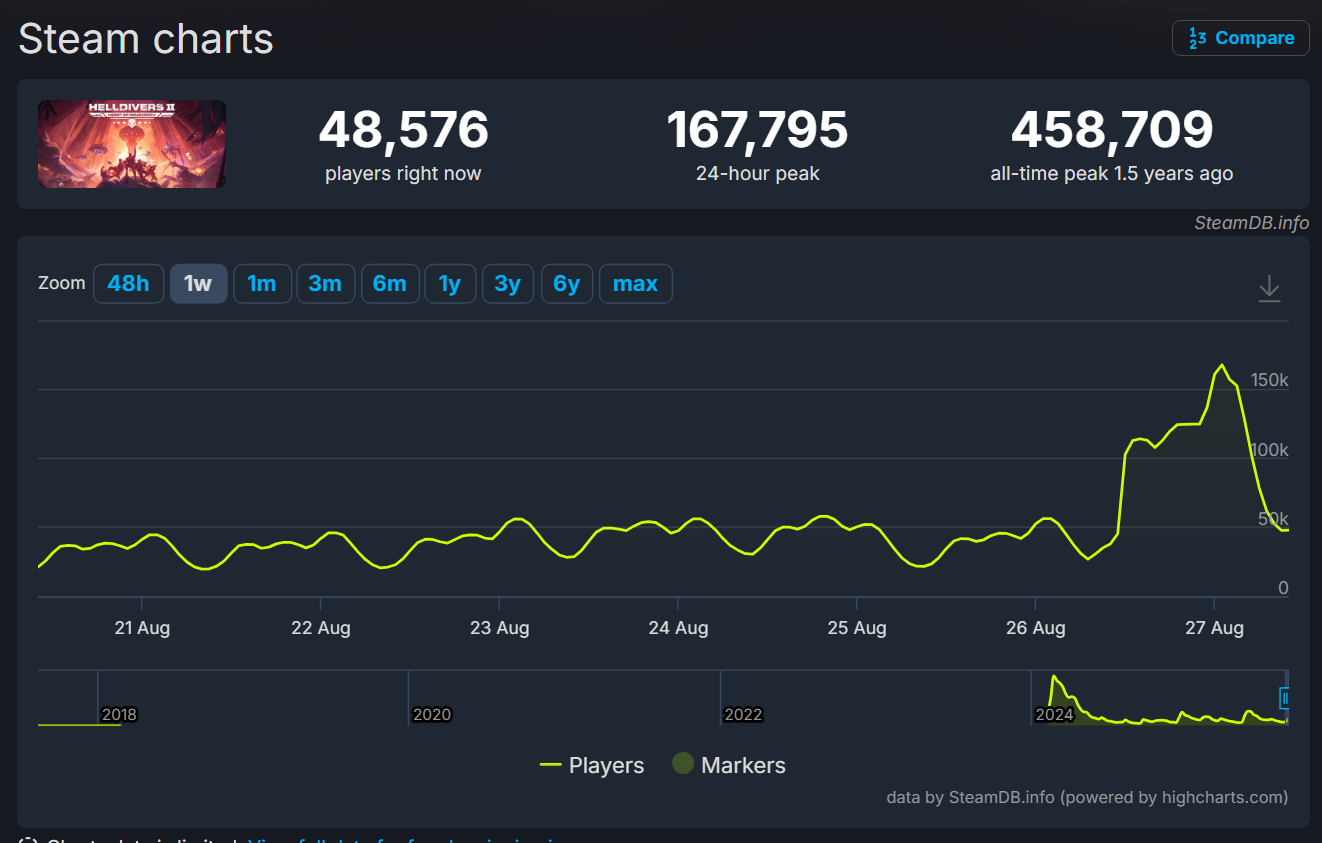The height and width of the screenshot is (843, 1322).
Task: Click the Helldivers II game banner thumbnail
Action: (132, 144)
